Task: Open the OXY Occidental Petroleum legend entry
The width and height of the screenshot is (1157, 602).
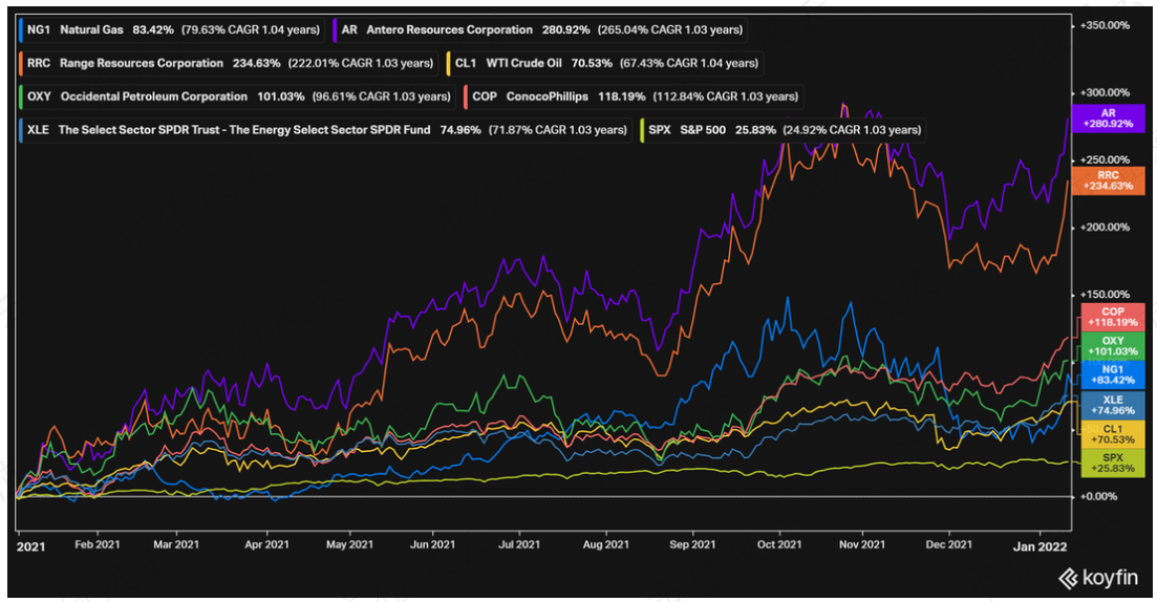Action: tap(236, 97)
